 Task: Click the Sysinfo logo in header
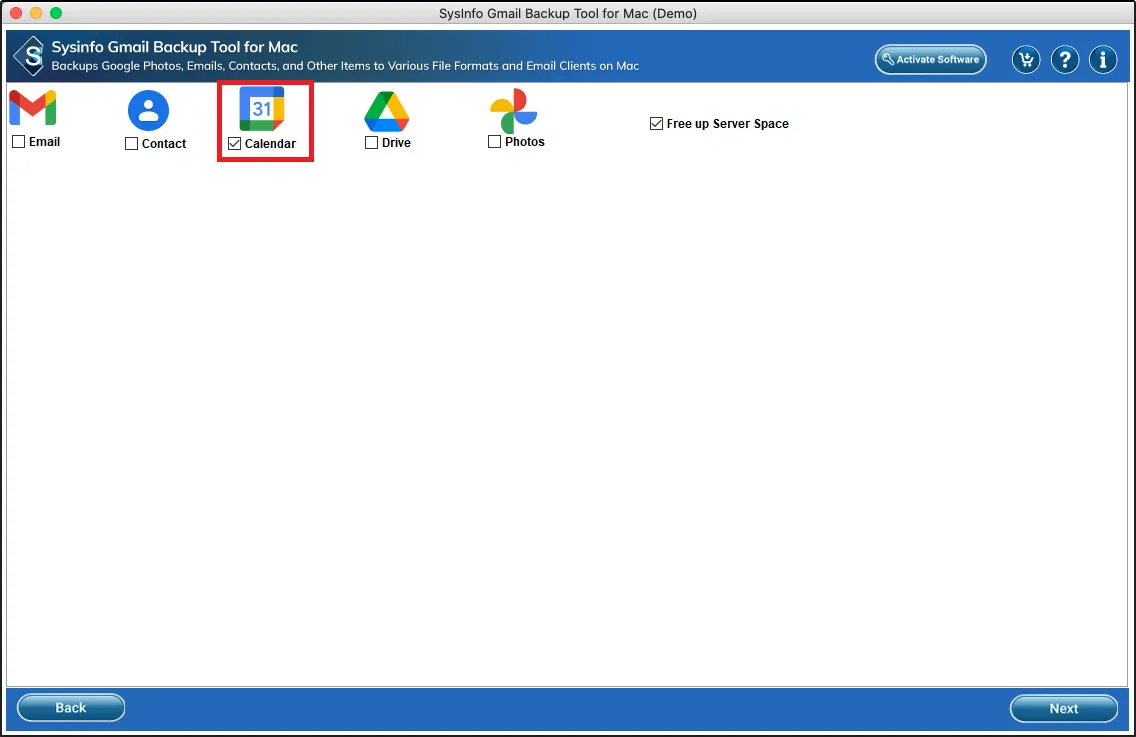pos(30,56)
